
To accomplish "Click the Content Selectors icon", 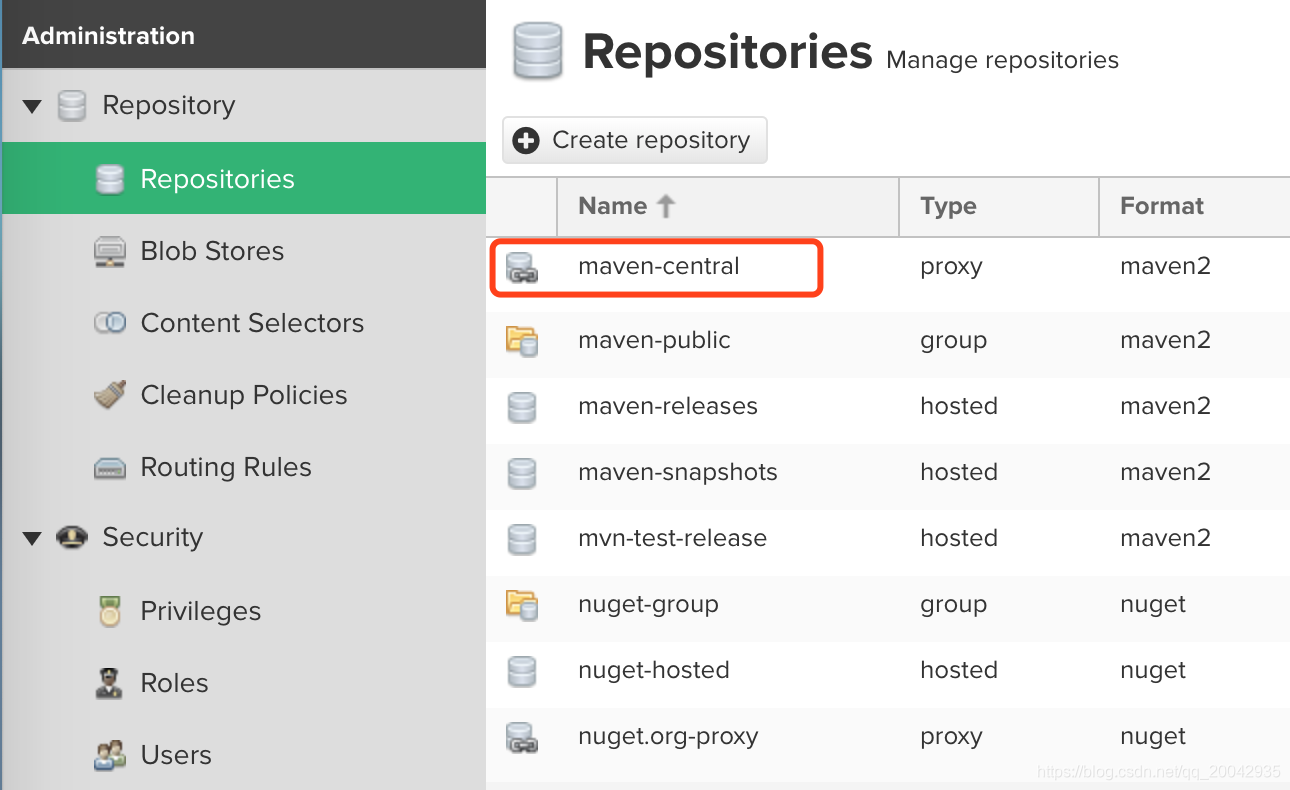I will pos(109,323).
